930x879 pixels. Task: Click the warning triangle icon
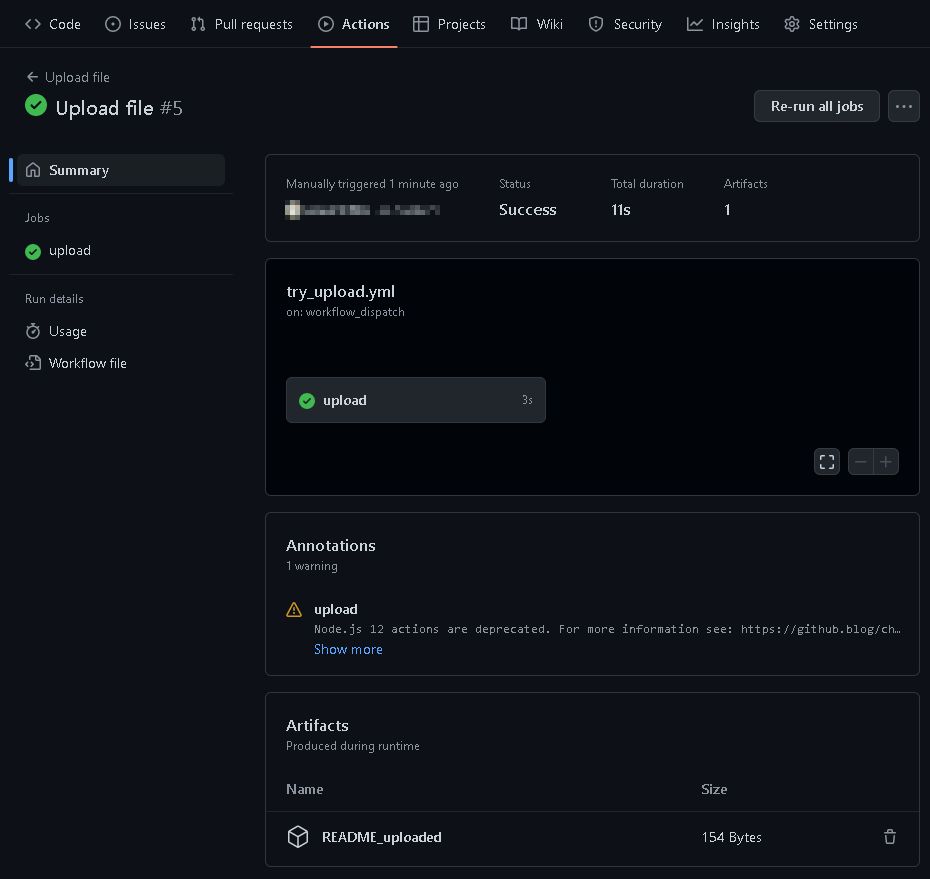click(294, 610)
